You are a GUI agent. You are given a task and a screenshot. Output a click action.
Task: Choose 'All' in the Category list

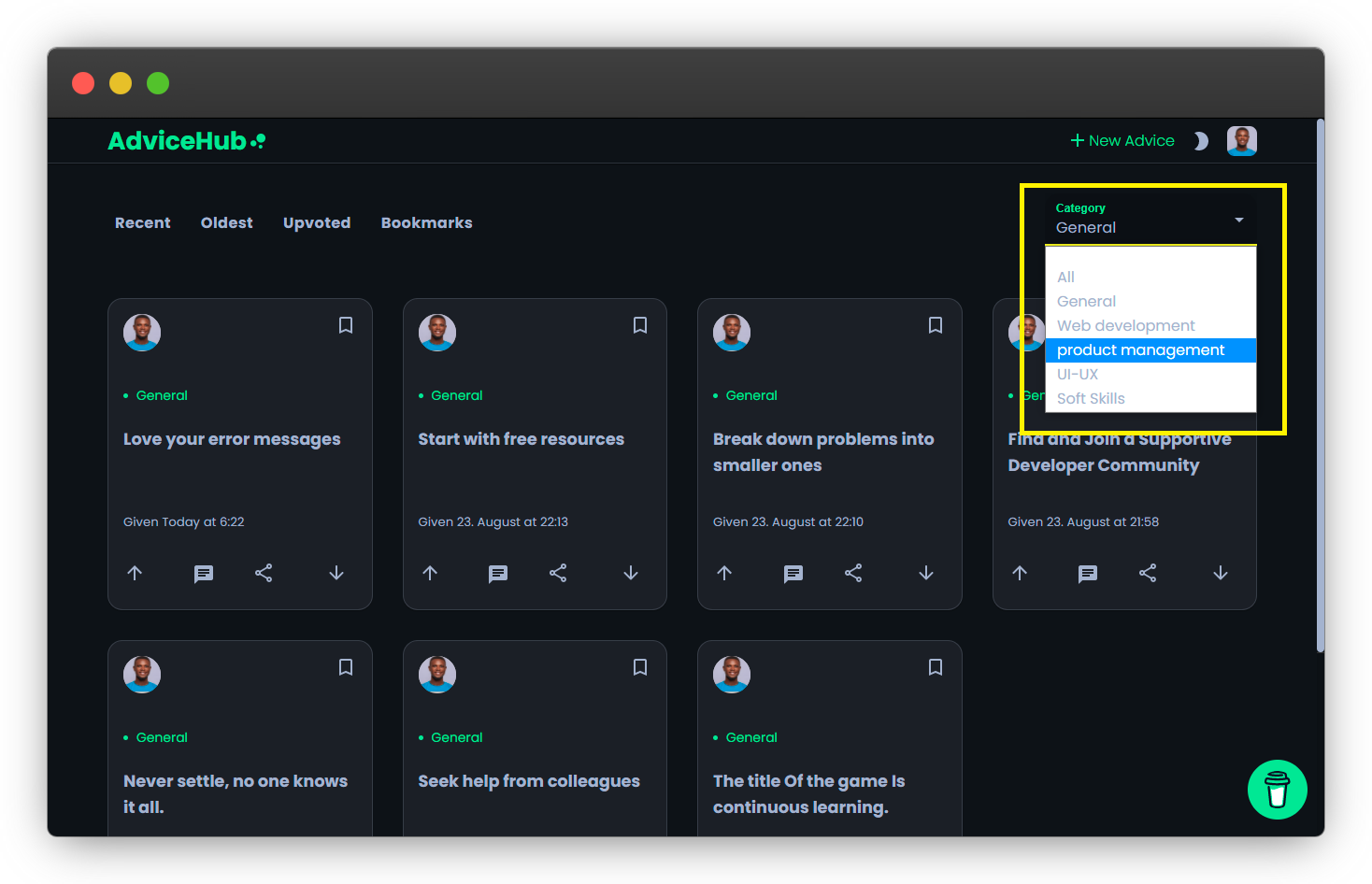point(1150,277)
